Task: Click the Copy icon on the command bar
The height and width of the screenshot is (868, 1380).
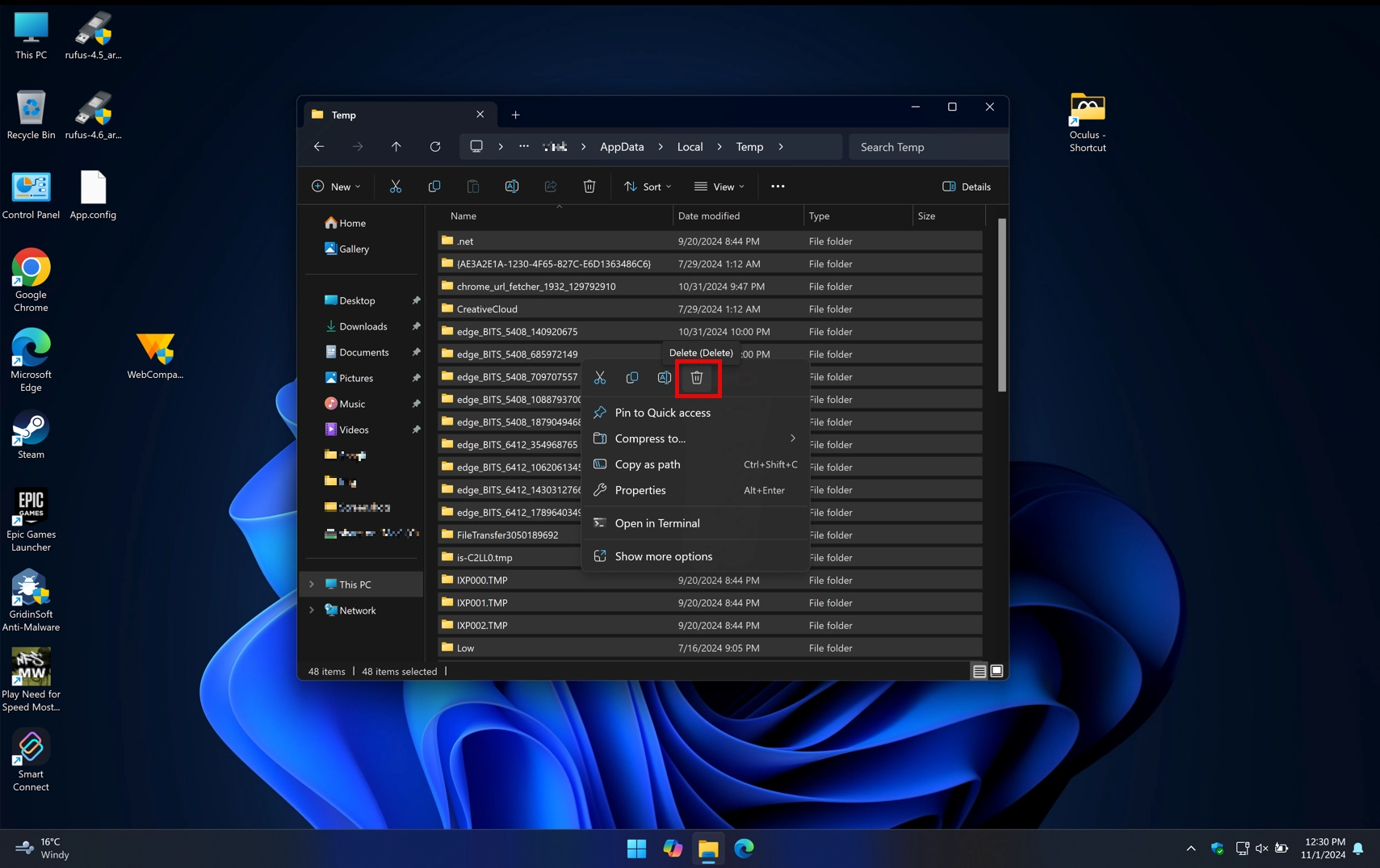Action: (434, 186)
